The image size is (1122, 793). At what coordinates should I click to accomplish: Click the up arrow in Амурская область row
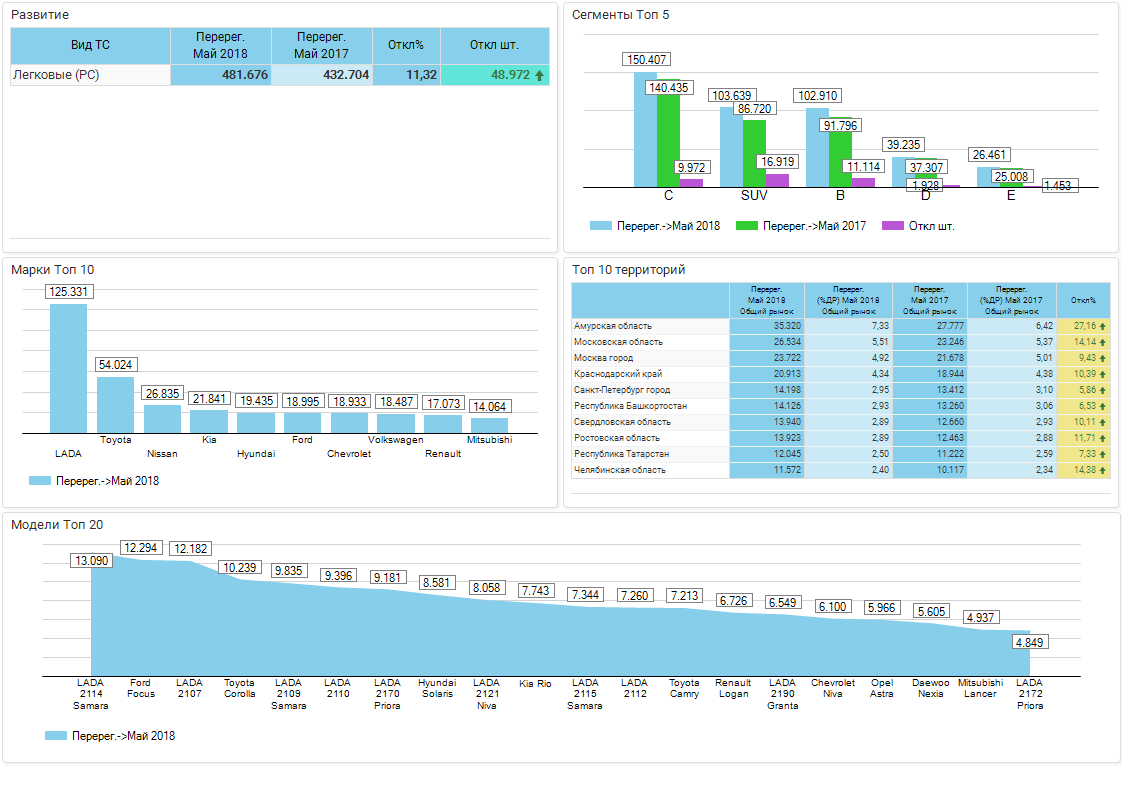tap(1103, 326)
